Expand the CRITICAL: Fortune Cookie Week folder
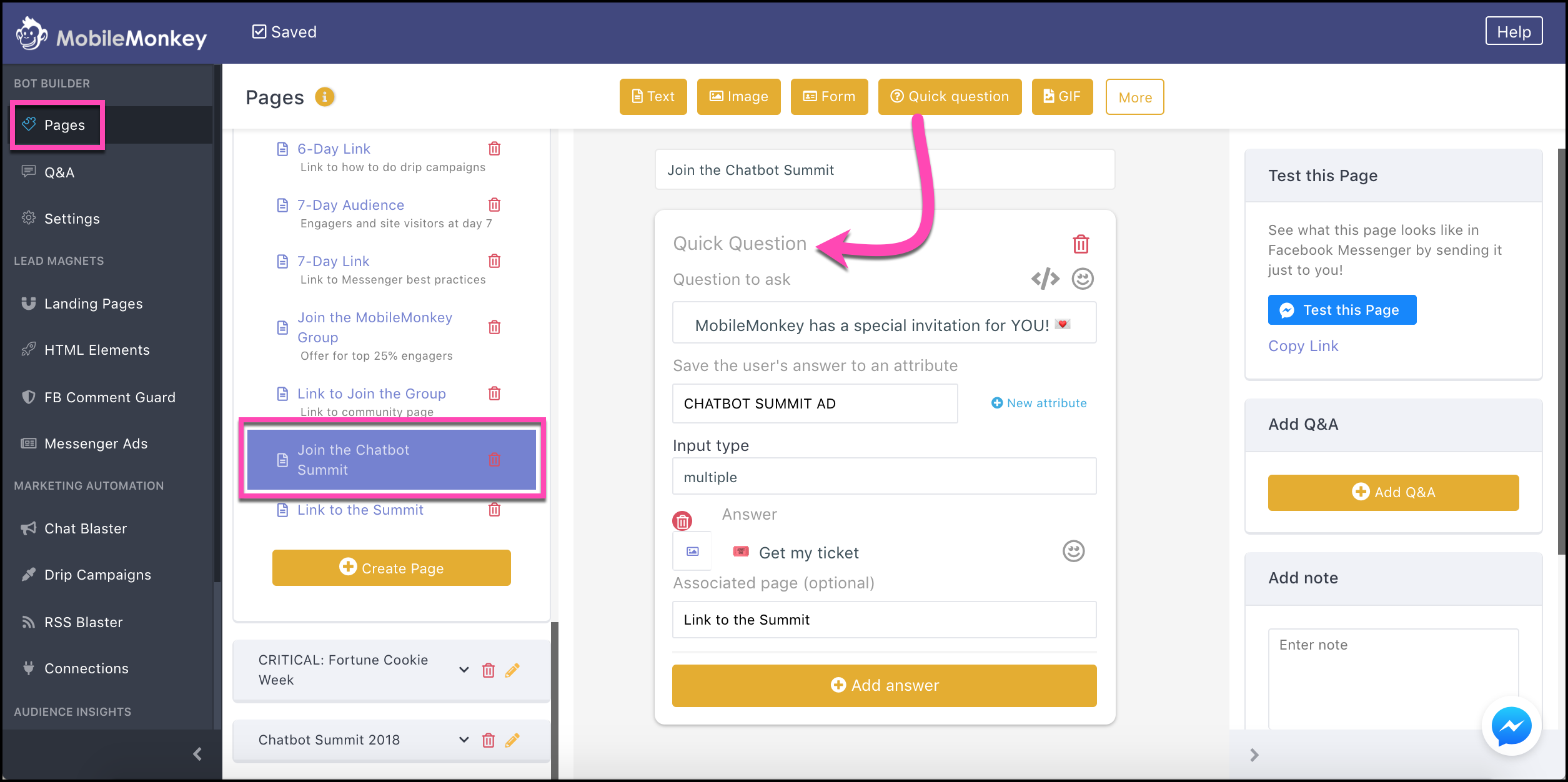The image size is (1568, 782). point(463,670)
